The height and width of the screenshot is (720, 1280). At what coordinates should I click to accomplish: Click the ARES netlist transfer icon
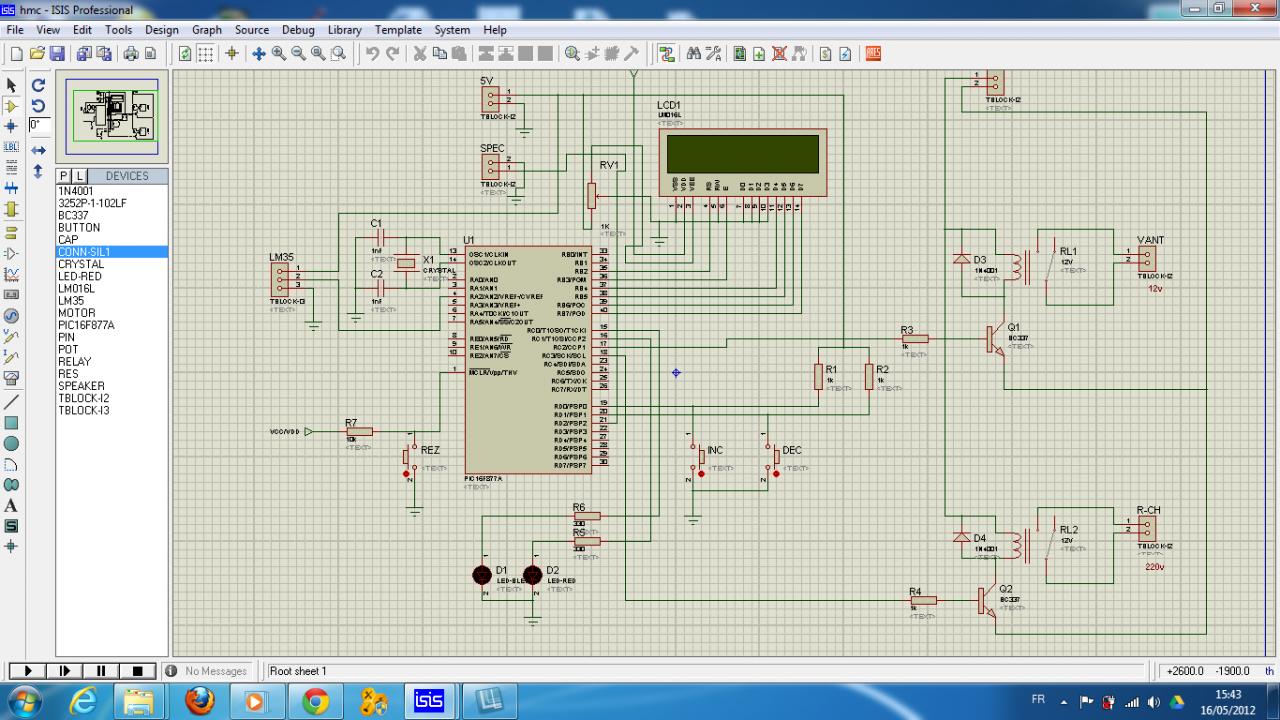[x=873, y=54]
